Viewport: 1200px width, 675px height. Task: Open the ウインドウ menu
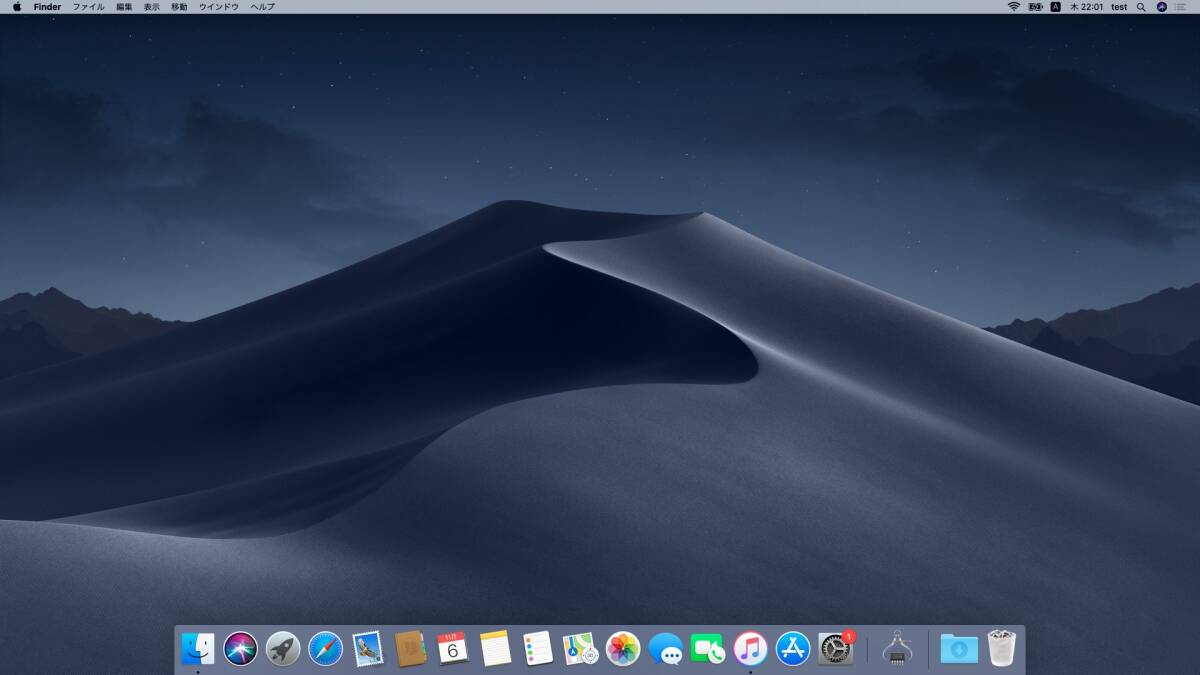[x=218, y=7]
